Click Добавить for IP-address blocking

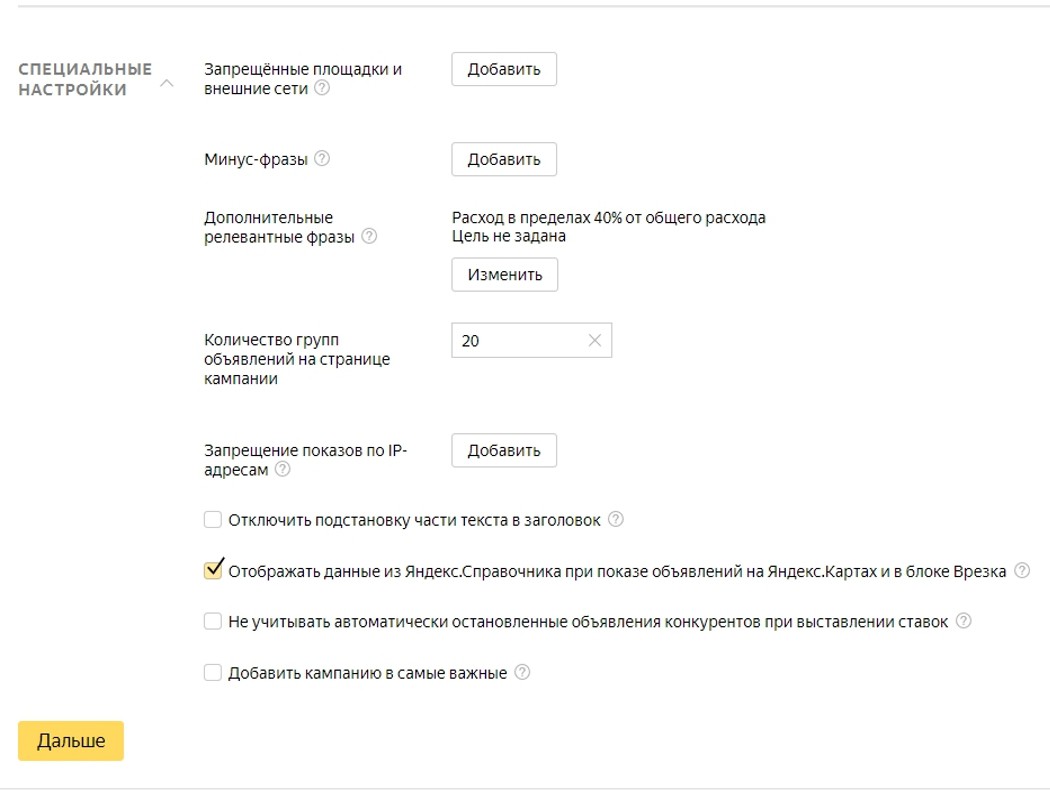click(504, 451)
